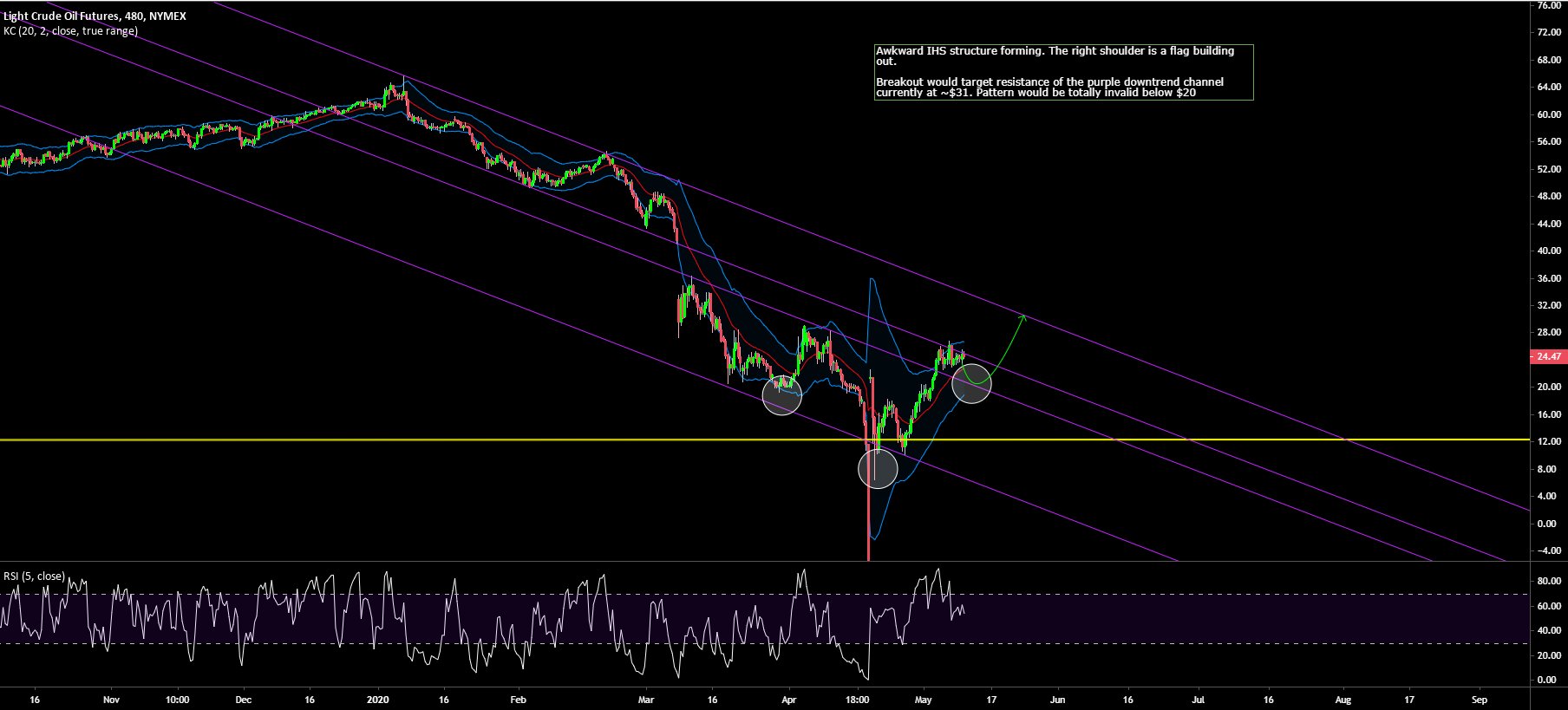This screenshot has width=1568, height=710.
Task: Click the 52.00 price axis label
Action: coord(1549,169)
